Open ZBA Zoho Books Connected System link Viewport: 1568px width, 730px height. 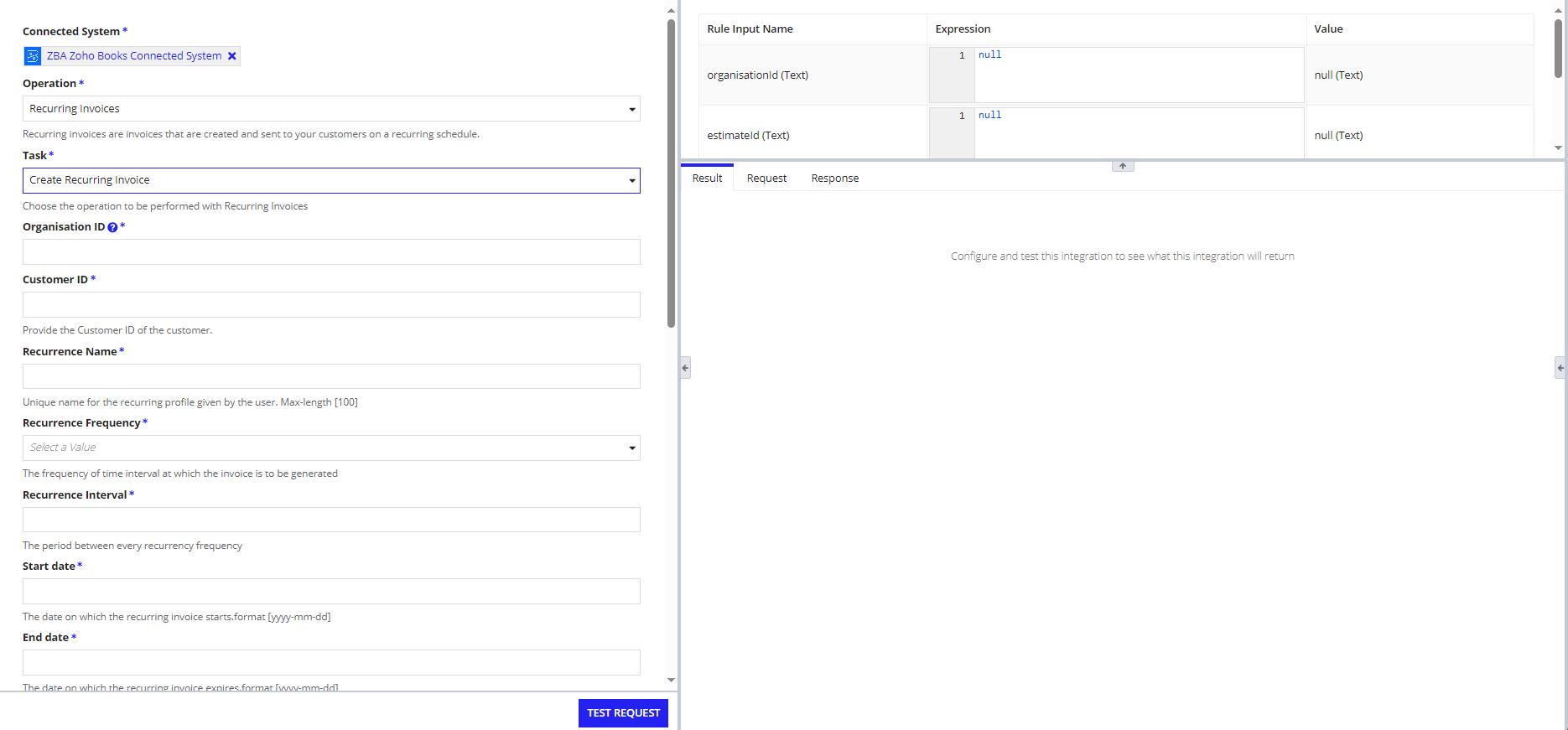point(134,56)
